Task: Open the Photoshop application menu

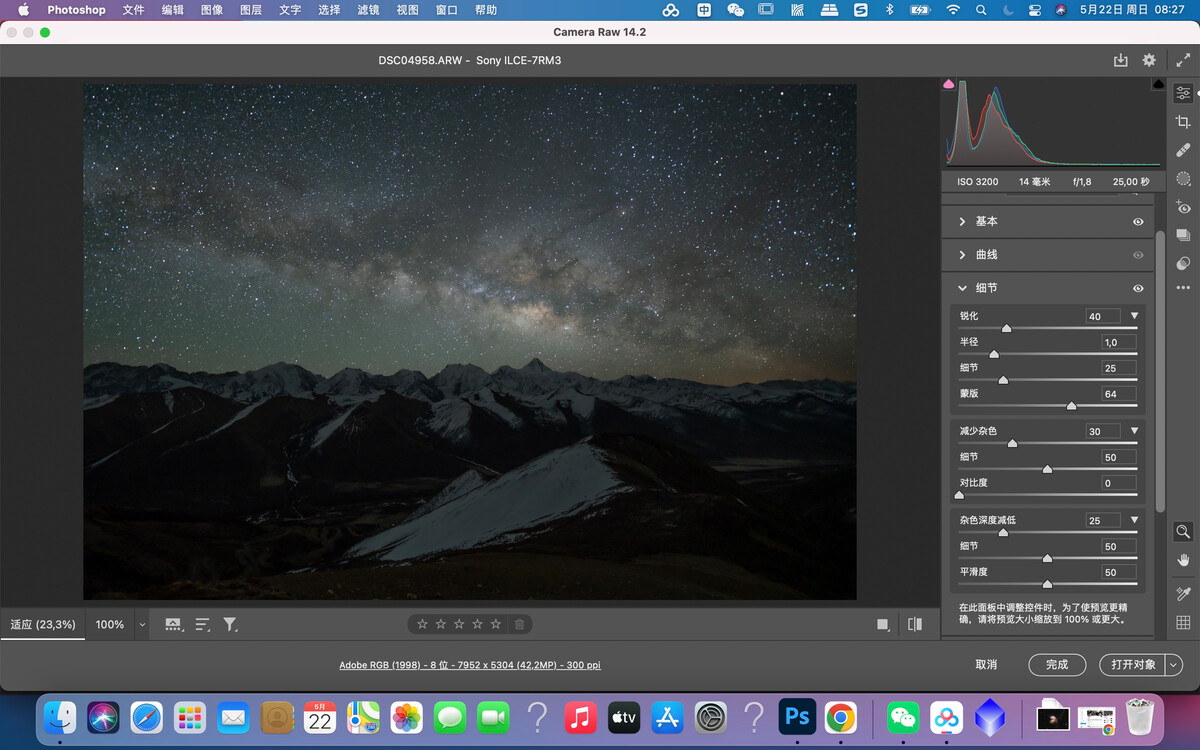Action: pyautogui.click(x=76, y=10)
